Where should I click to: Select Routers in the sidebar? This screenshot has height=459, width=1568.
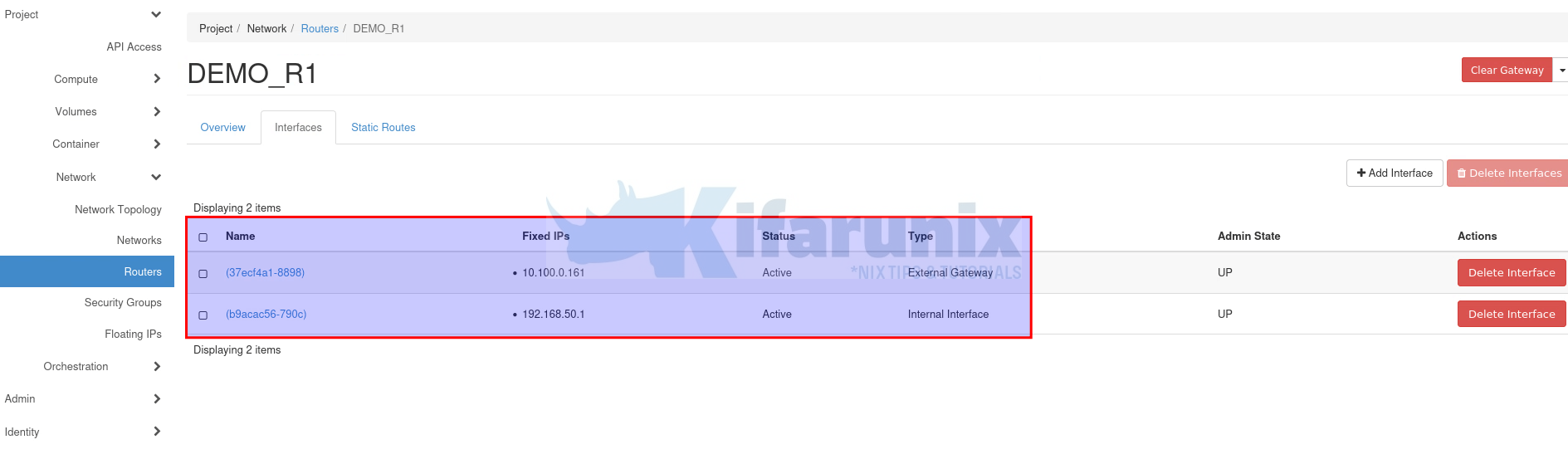coord(87,271)
